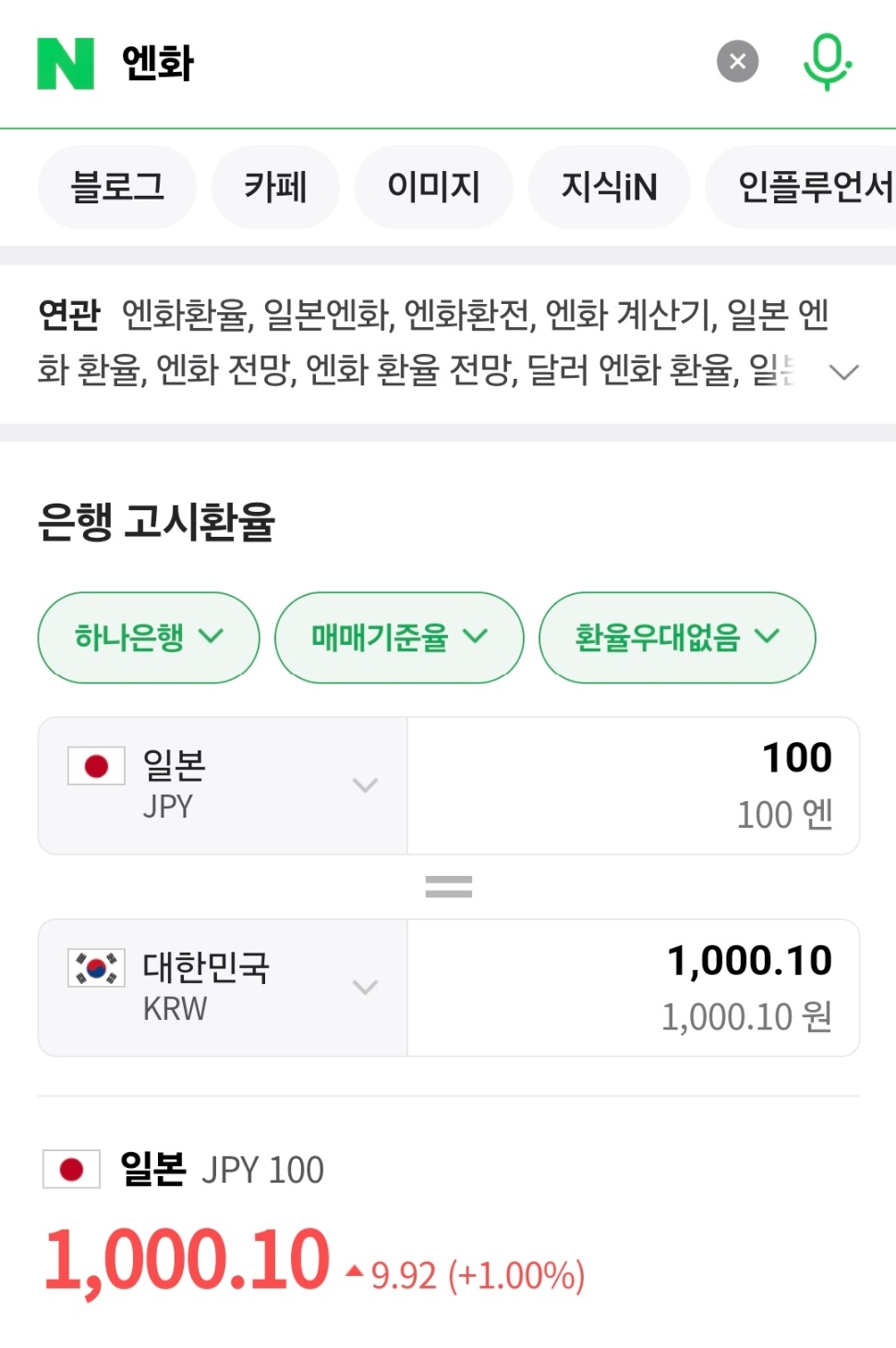Switch to the 지식iN tab
The height and width of the screenshot is (1348, 896).
coord(609,188)
